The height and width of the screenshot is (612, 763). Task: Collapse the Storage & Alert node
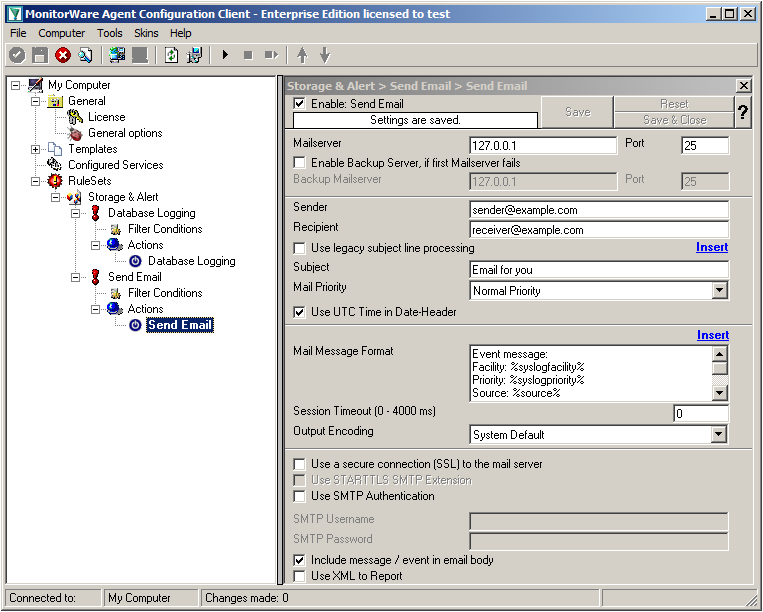55,197
